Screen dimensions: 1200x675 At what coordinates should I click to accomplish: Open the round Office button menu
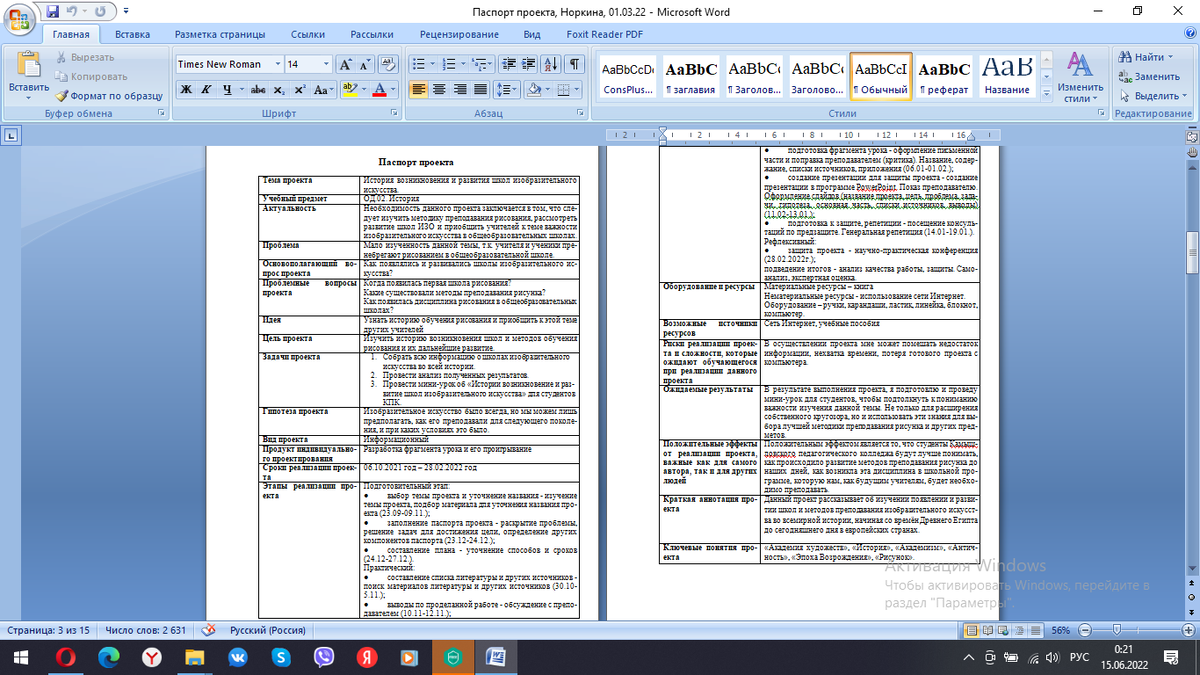click(x=20, y=19)
